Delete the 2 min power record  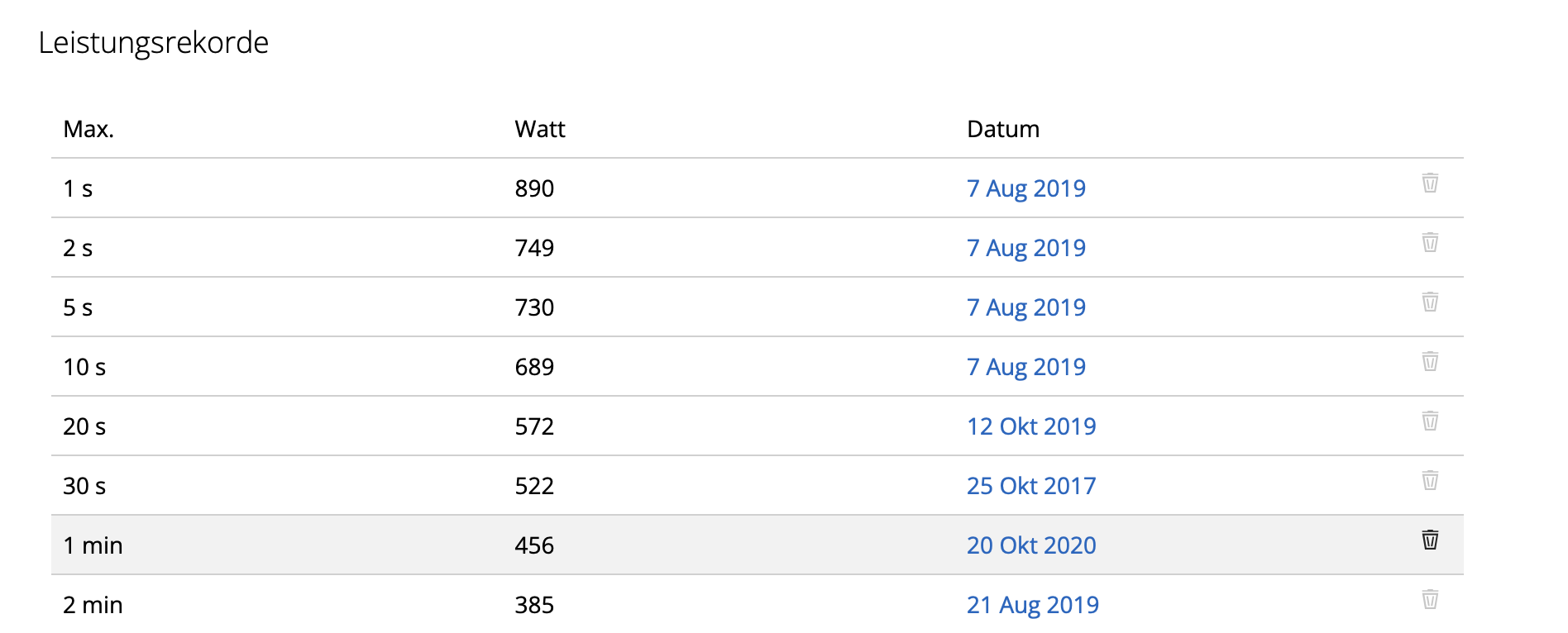click(x=1430, y=599)
